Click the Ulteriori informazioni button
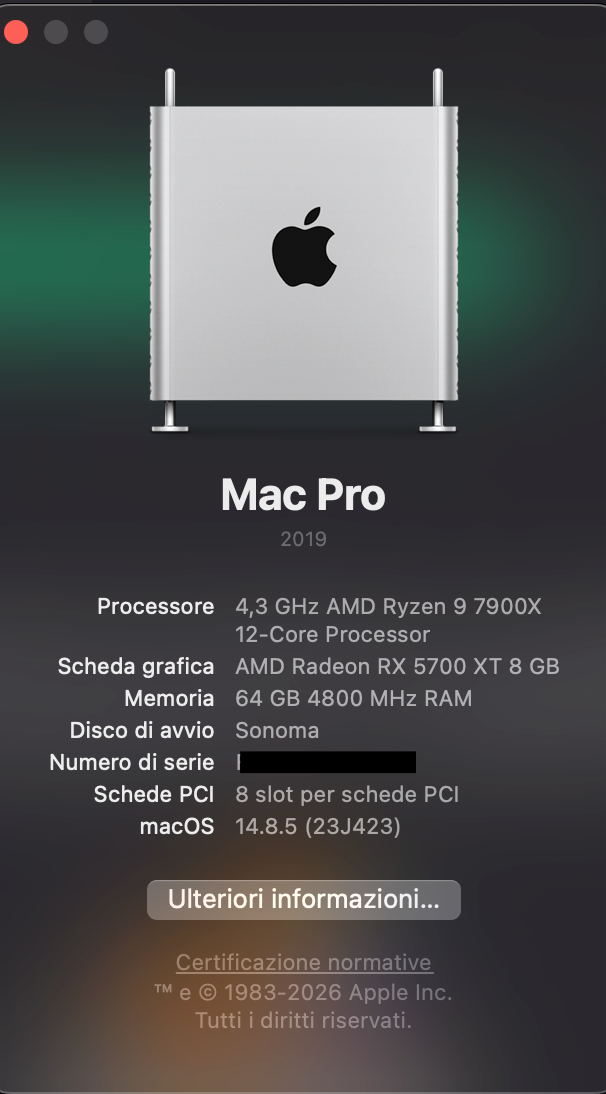606x1094 pixels. pos(303,899)
